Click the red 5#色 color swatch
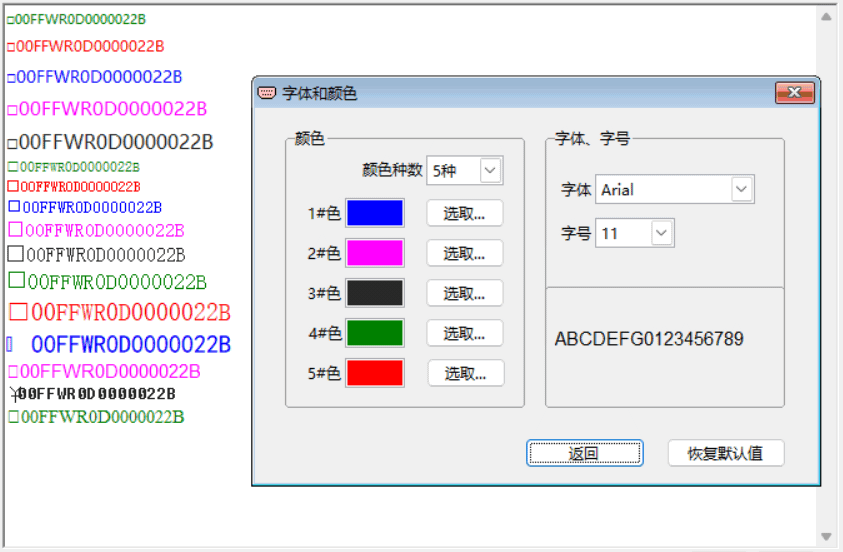The image size is (843, 552). click(375, 373)
